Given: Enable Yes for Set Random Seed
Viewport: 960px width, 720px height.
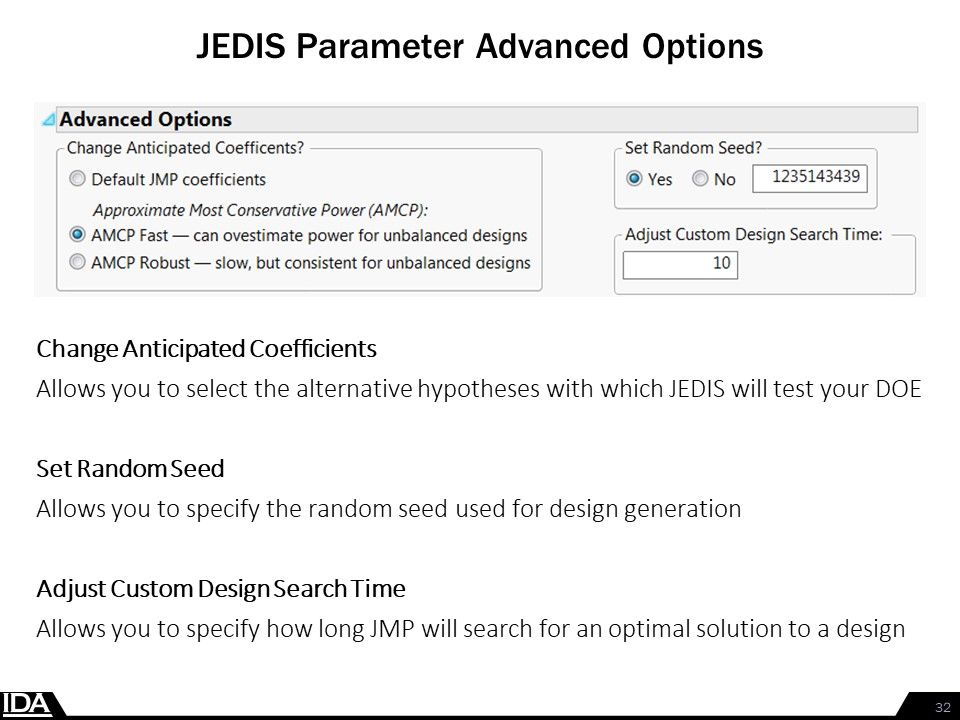Looking at the screenshot, I should (634, 179).
